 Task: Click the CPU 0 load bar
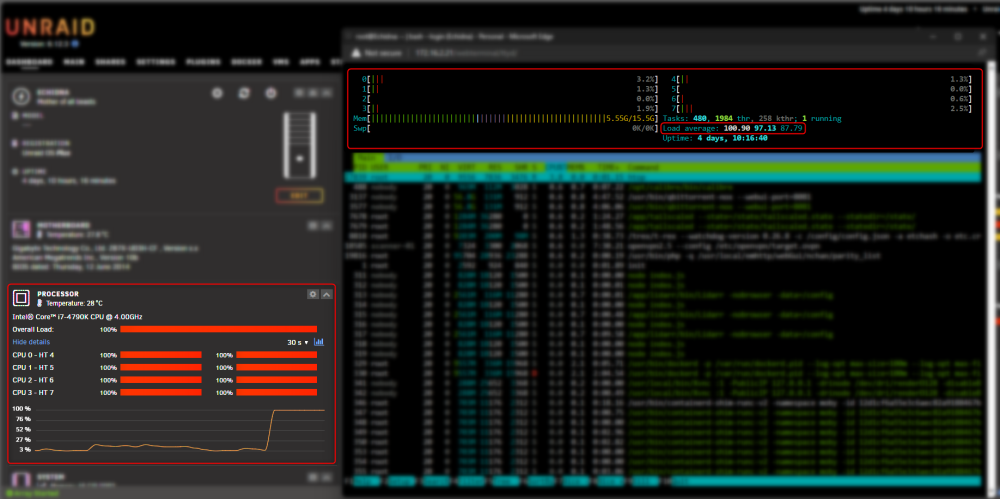161,355
